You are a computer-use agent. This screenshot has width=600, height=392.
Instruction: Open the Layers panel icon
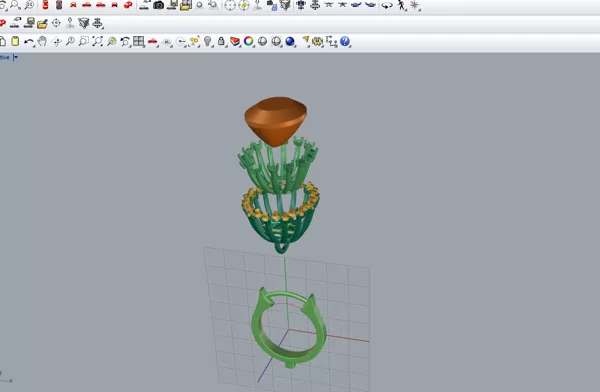pos(235,41)
